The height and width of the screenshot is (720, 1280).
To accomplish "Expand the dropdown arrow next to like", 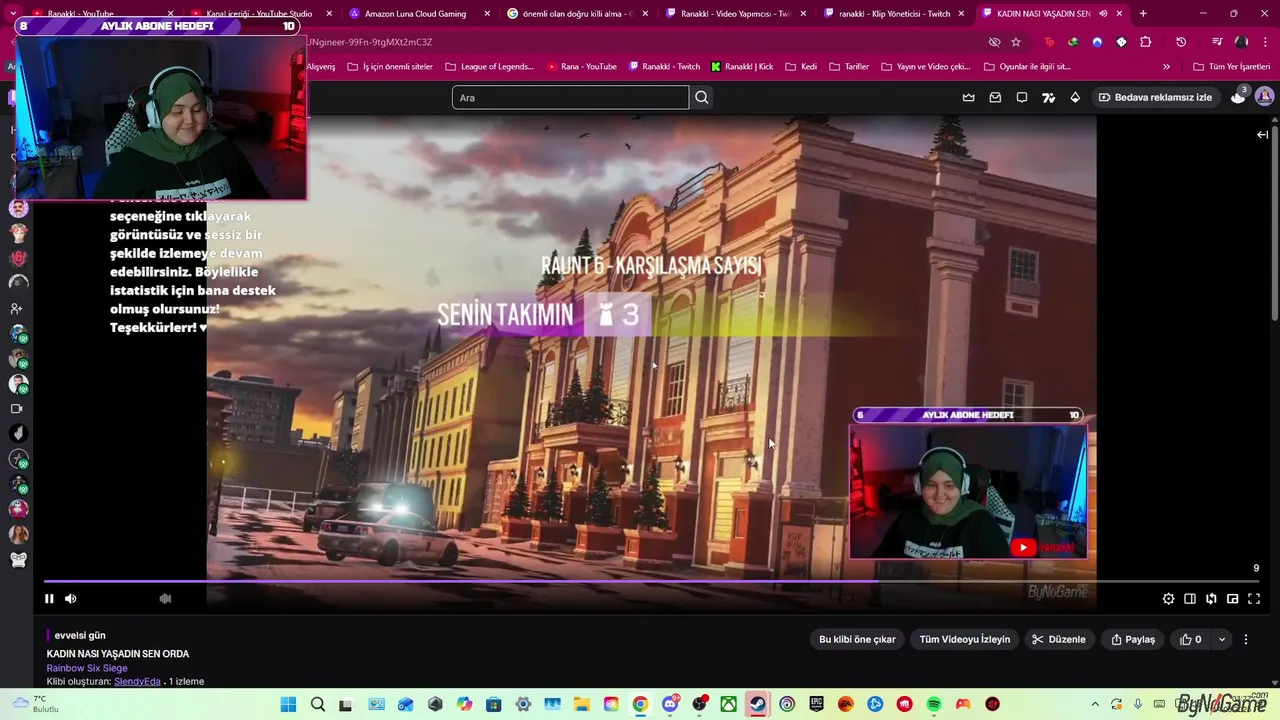I will 1221,639.
